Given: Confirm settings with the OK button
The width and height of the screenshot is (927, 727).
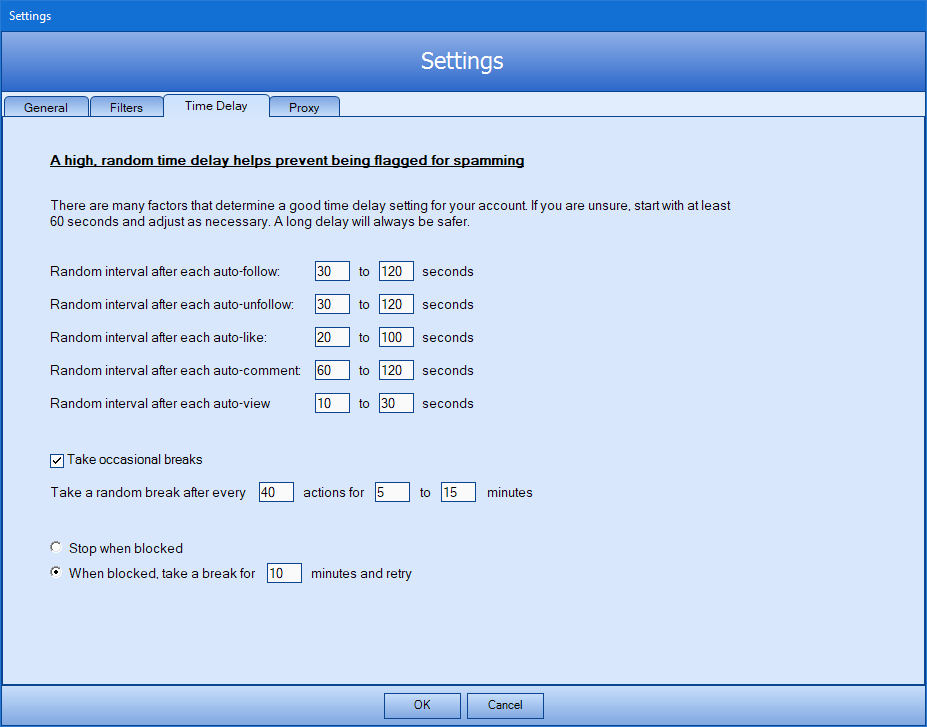Looking at the screenshot, I should (422, 705).
